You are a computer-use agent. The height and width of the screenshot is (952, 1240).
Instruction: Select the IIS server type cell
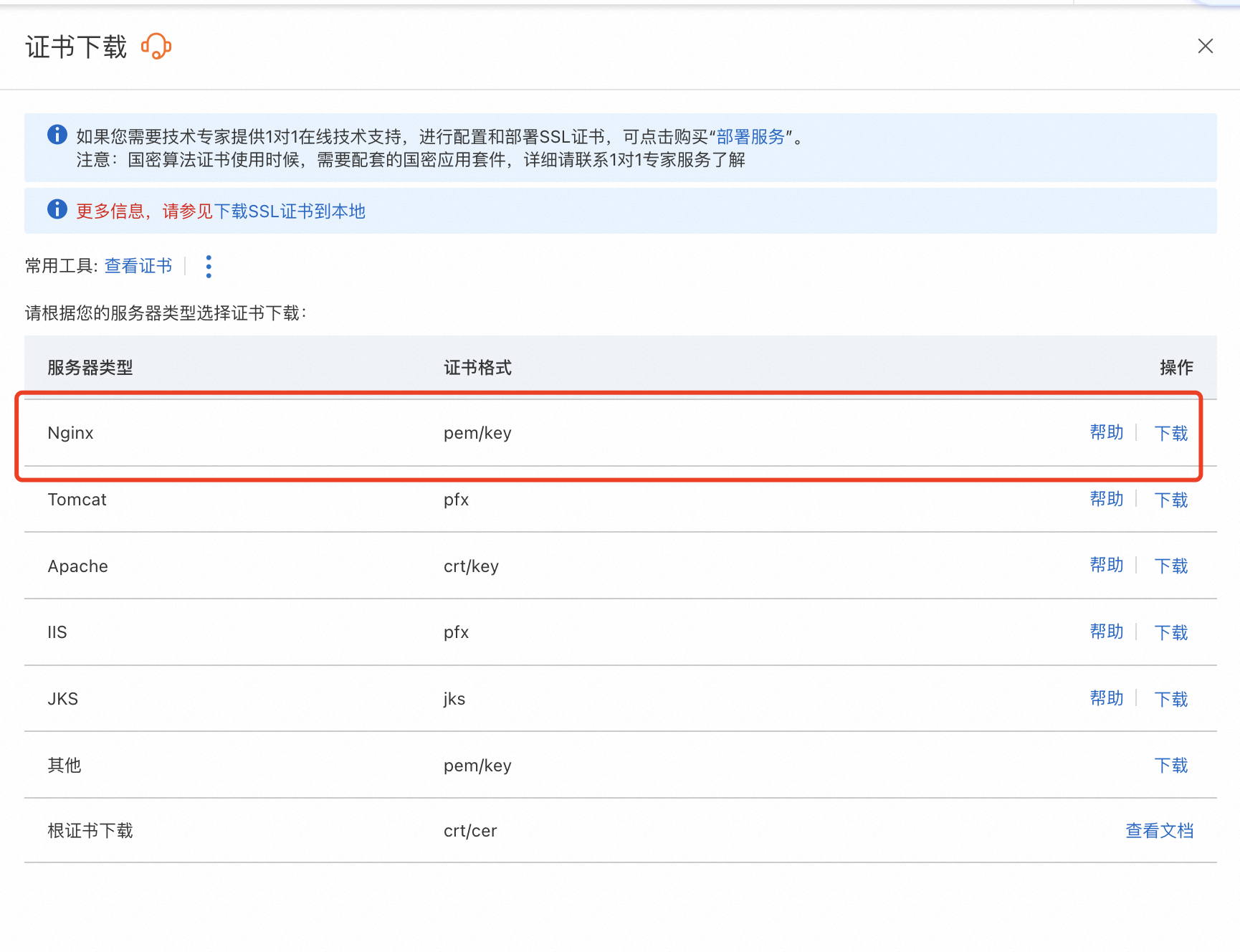[57, 632]
